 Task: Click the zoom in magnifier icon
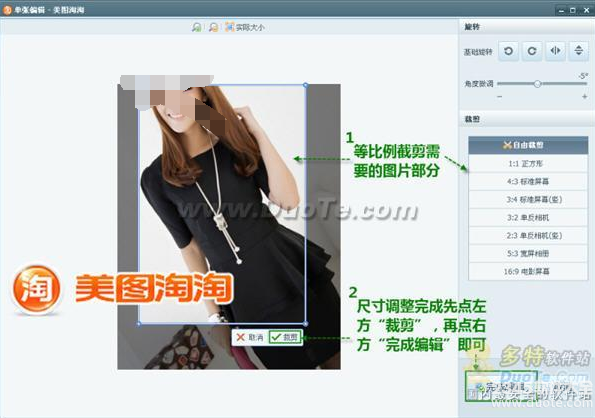(196, 27)
